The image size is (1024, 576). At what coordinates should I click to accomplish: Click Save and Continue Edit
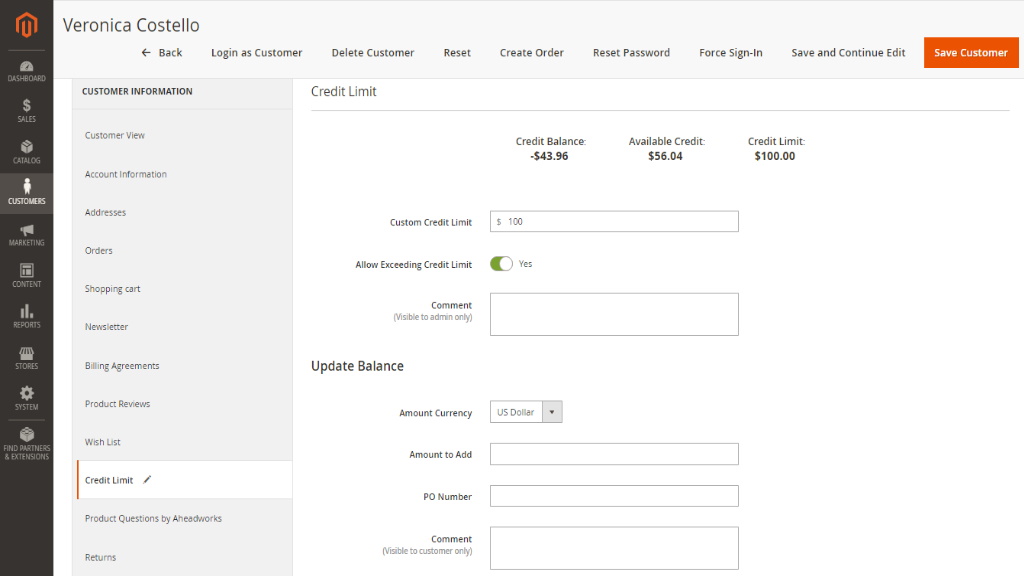point(848,52)
